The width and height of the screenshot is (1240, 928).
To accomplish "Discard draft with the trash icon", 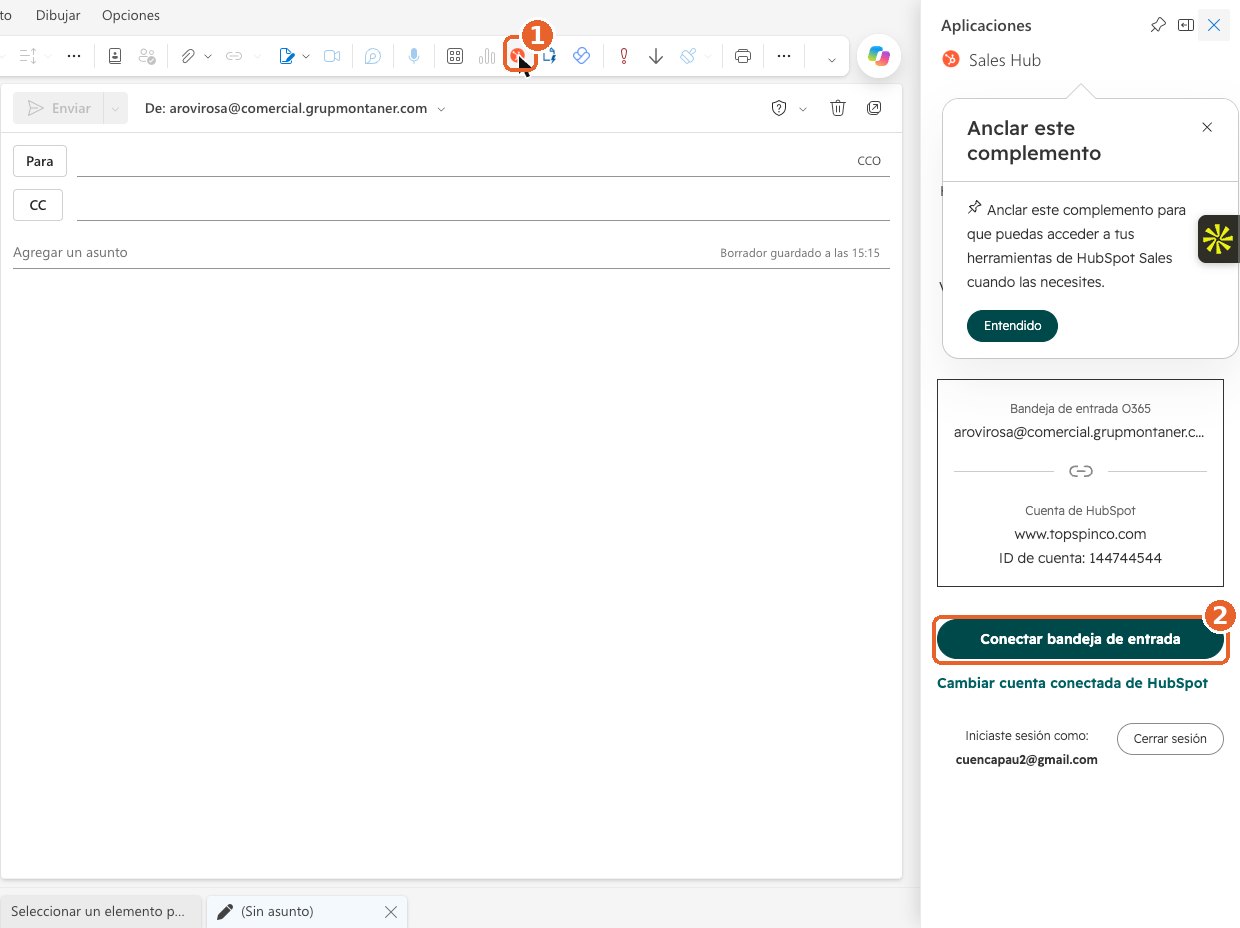I will pyautogui.click(x=838, y=108).
